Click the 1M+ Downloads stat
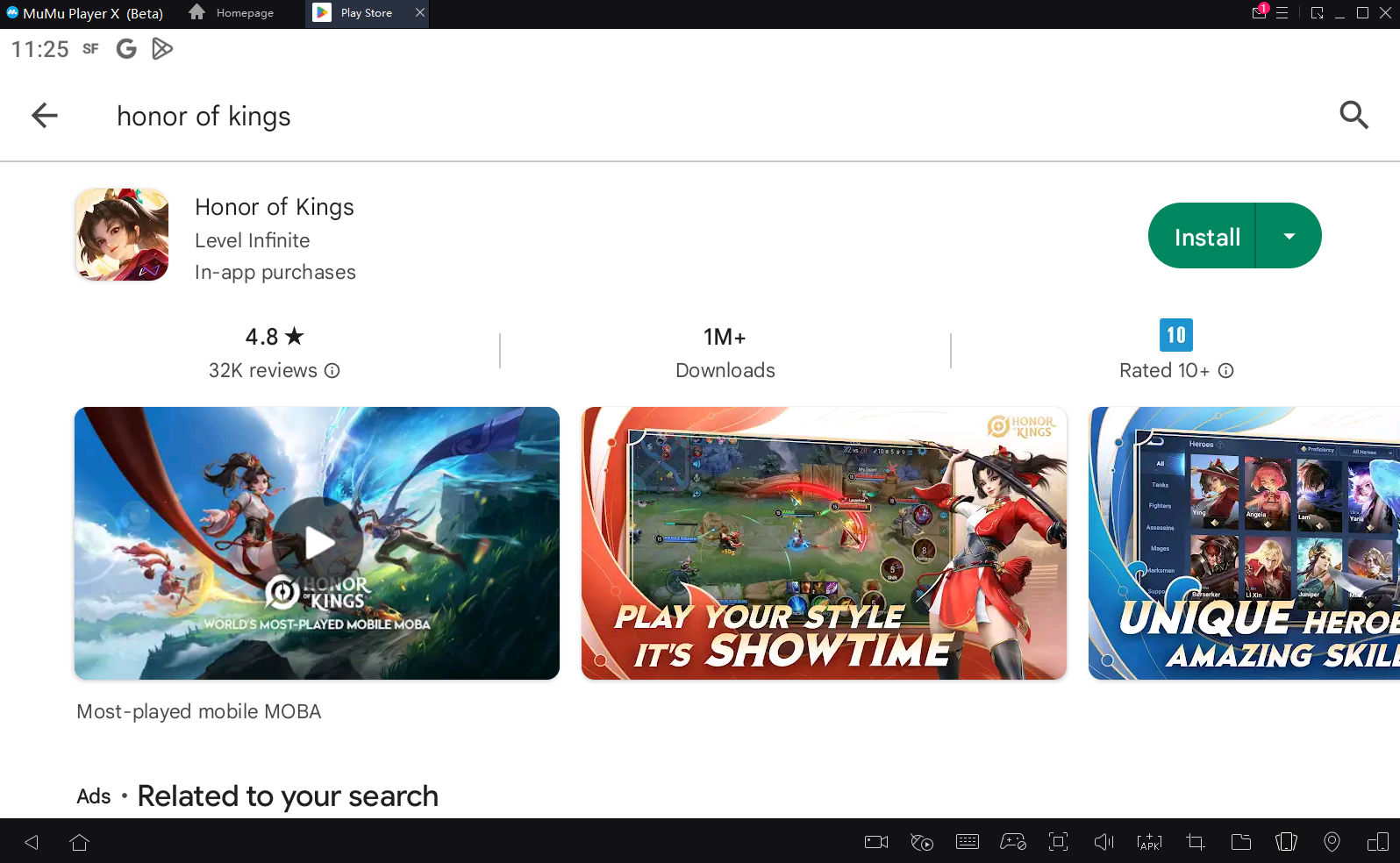 pyautogui.click(x=725, y=353)
